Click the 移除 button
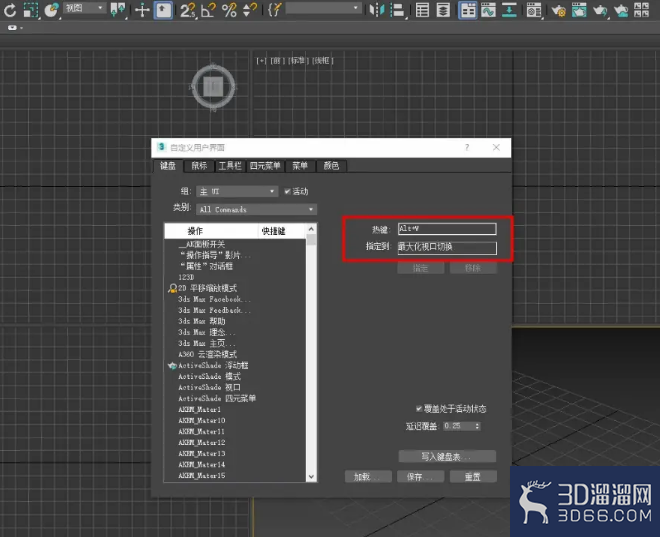 pyautogui.click(x=473, y=268)
